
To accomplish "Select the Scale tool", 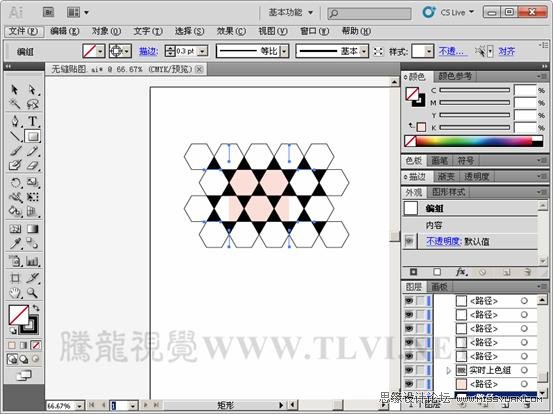I will pyautogui.click(x=32, y=182).
